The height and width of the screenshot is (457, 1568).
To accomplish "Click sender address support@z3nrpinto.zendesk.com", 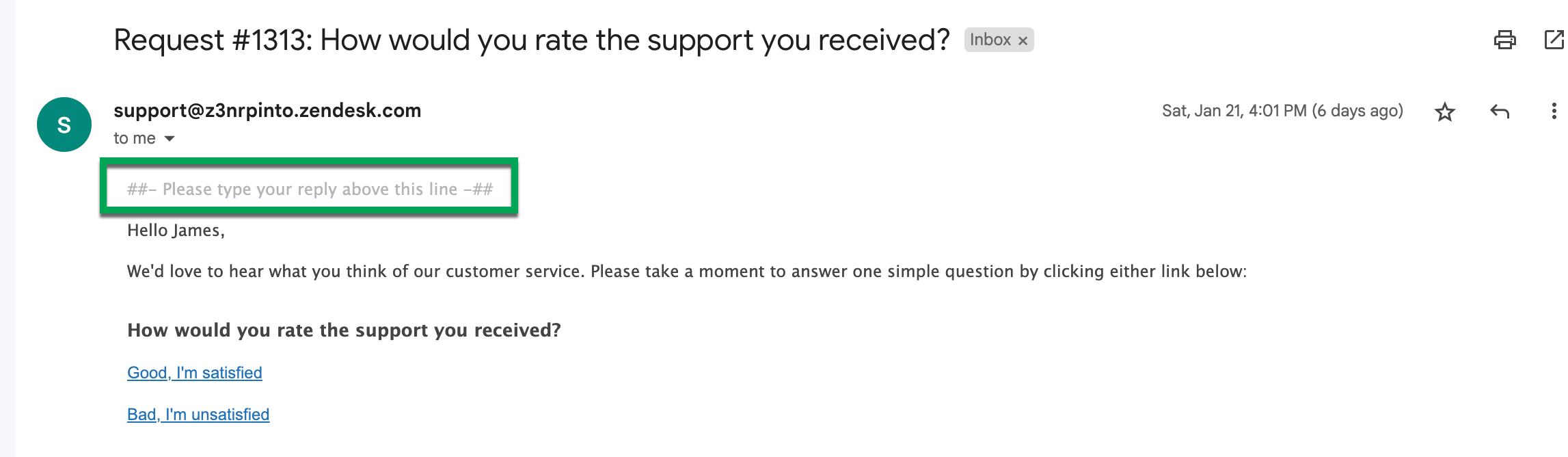I will pos(267,111).
